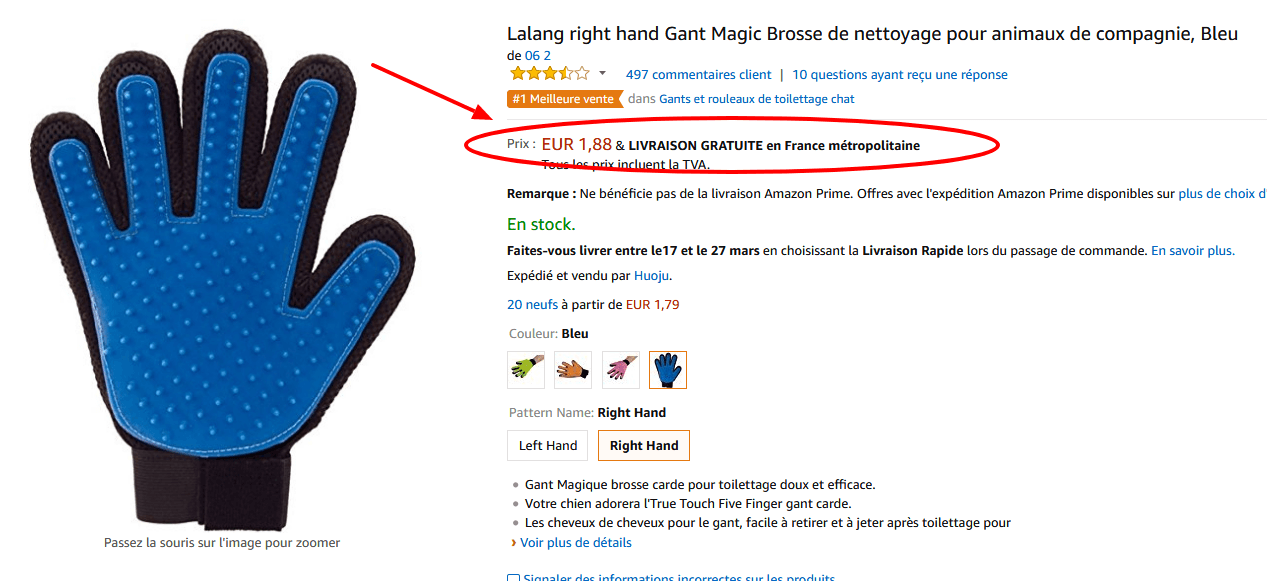Screen dimensions: 1267x581
Task: Click the 20 neufs offers link
Action: tap(531, 304)
